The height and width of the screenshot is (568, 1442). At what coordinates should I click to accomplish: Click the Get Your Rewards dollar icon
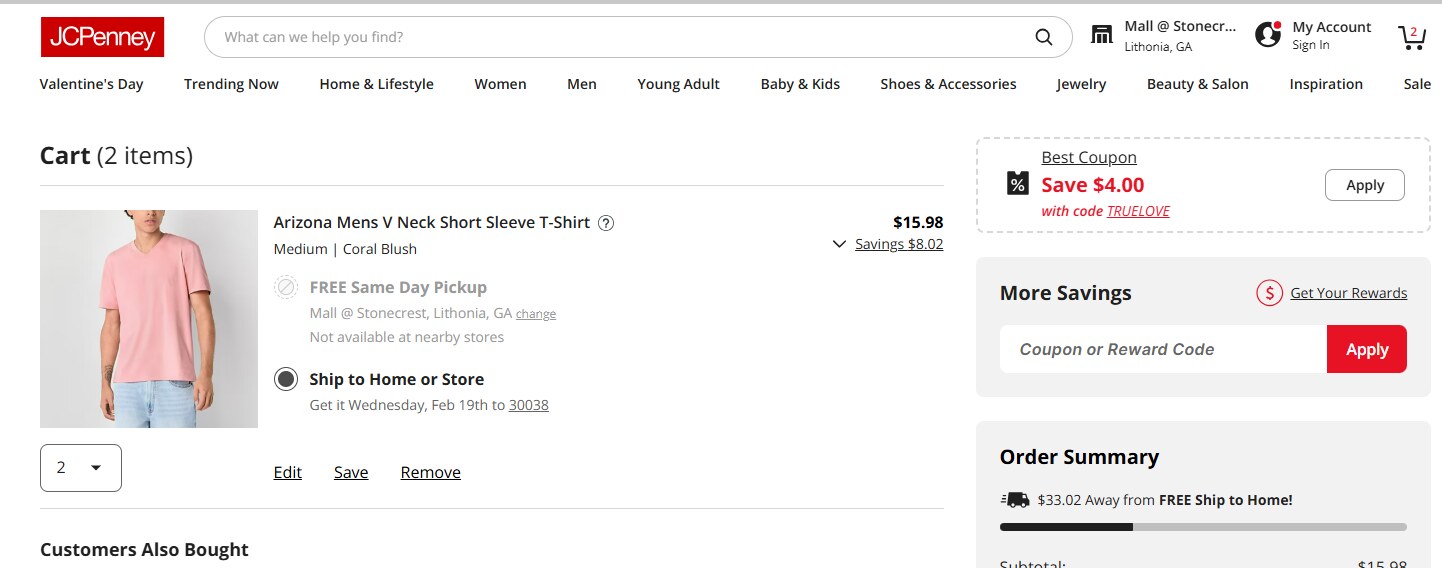click(x=1269, y=293)
